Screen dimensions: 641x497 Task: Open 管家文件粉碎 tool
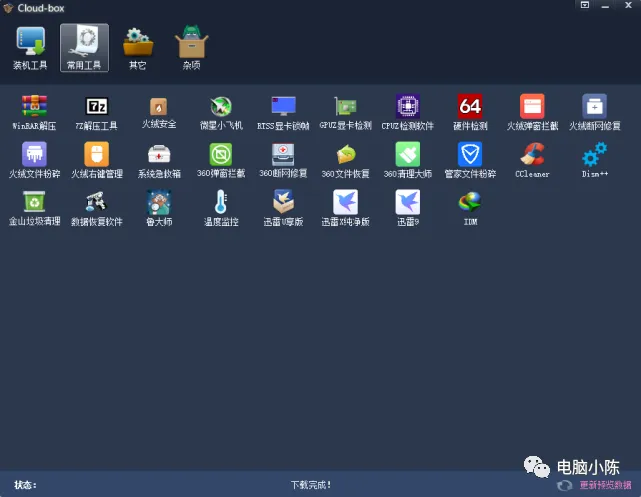tap(470, 160)
